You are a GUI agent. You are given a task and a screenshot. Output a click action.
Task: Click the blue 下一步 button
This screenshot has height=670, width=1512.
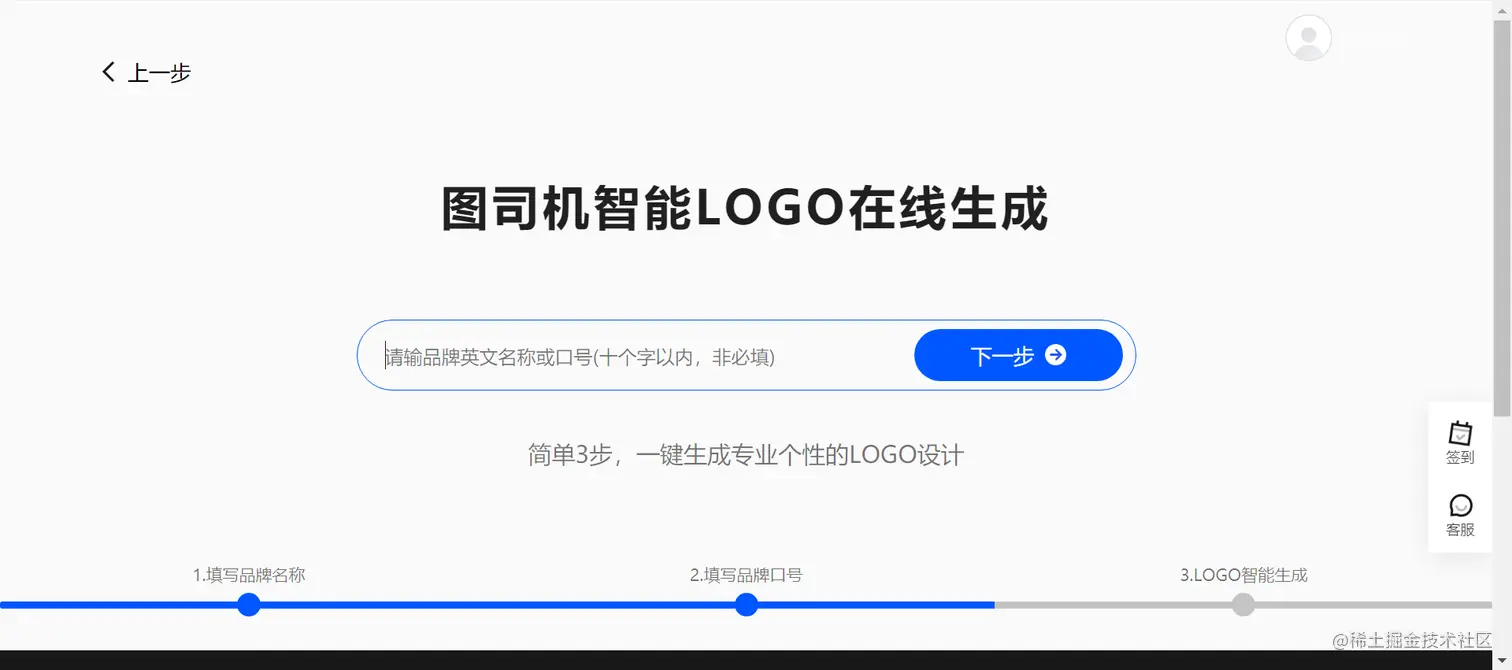1018,355
